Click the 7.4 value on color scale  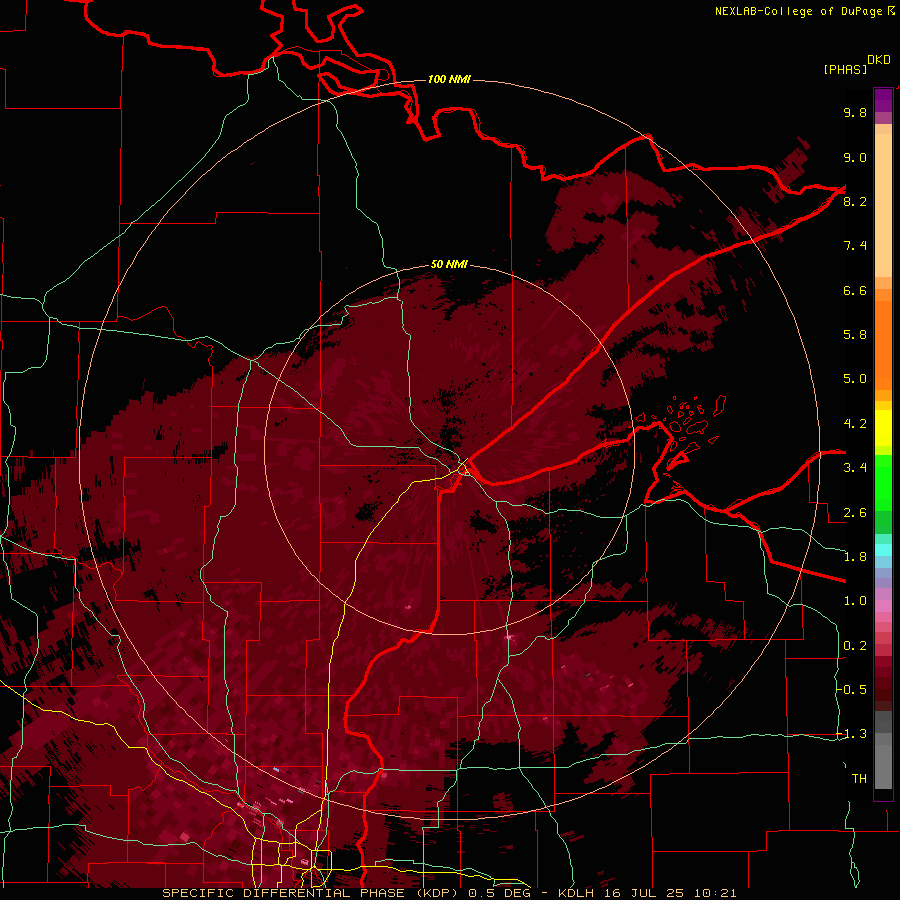[855, 246]
